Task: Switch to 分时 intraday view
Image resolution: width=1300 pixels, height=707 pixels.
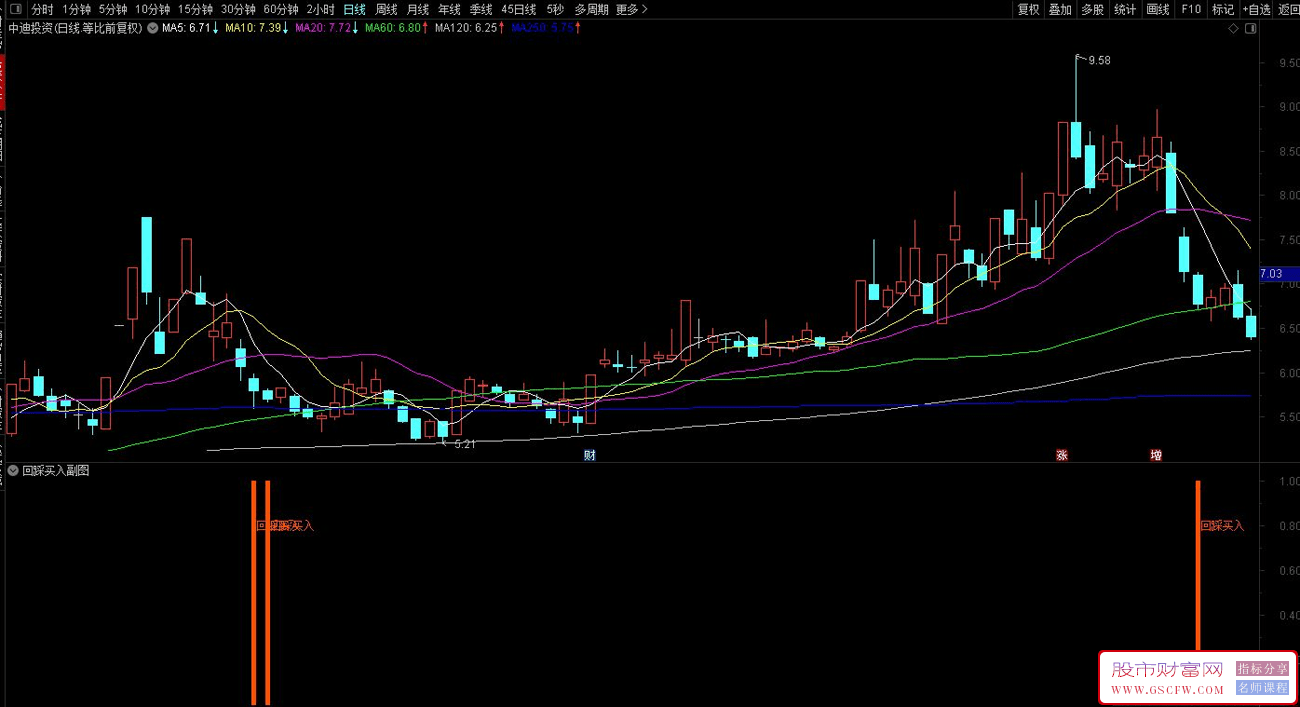Action: [x=42, y=9]
